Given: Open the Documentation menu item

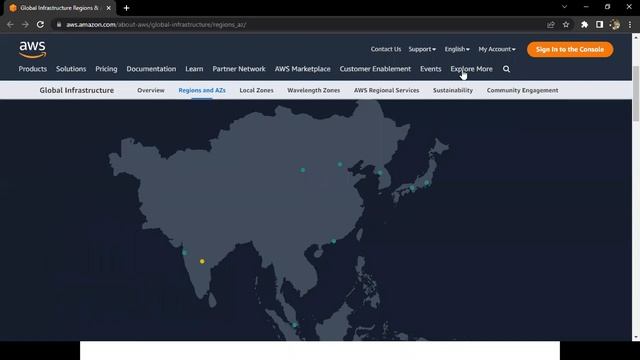Looking at the screenshot, I should pos(151,69).
